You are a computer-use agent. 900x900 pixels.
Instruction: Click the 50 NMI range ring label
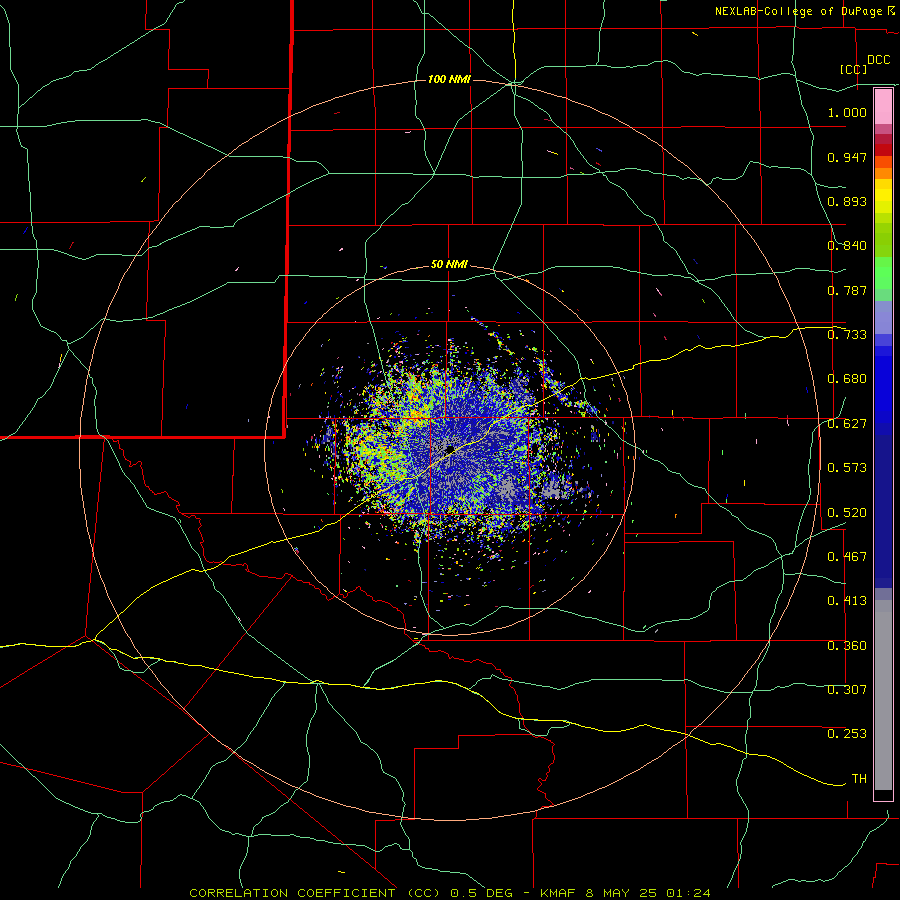[449, 265]
